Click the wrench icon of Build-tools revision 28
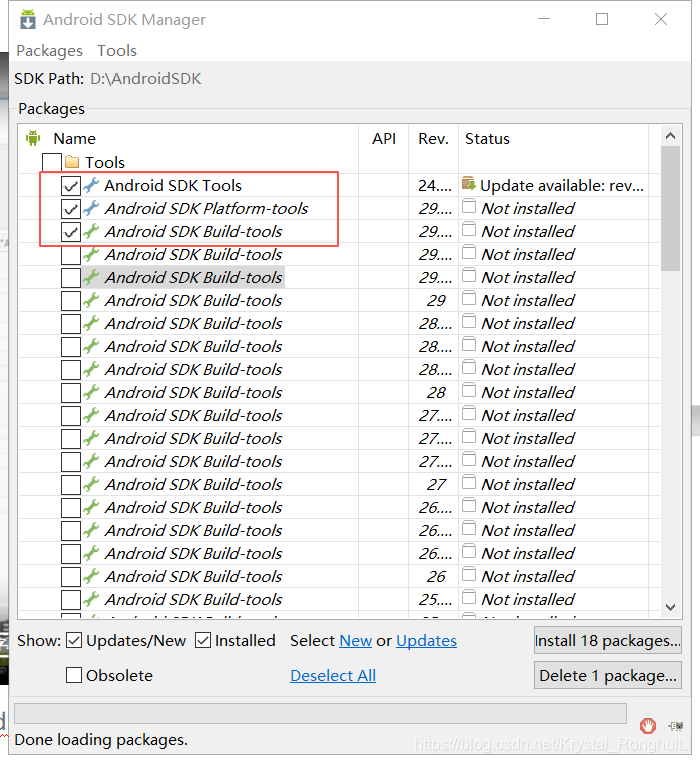This screenshot has width=700, height=763. 91,392
